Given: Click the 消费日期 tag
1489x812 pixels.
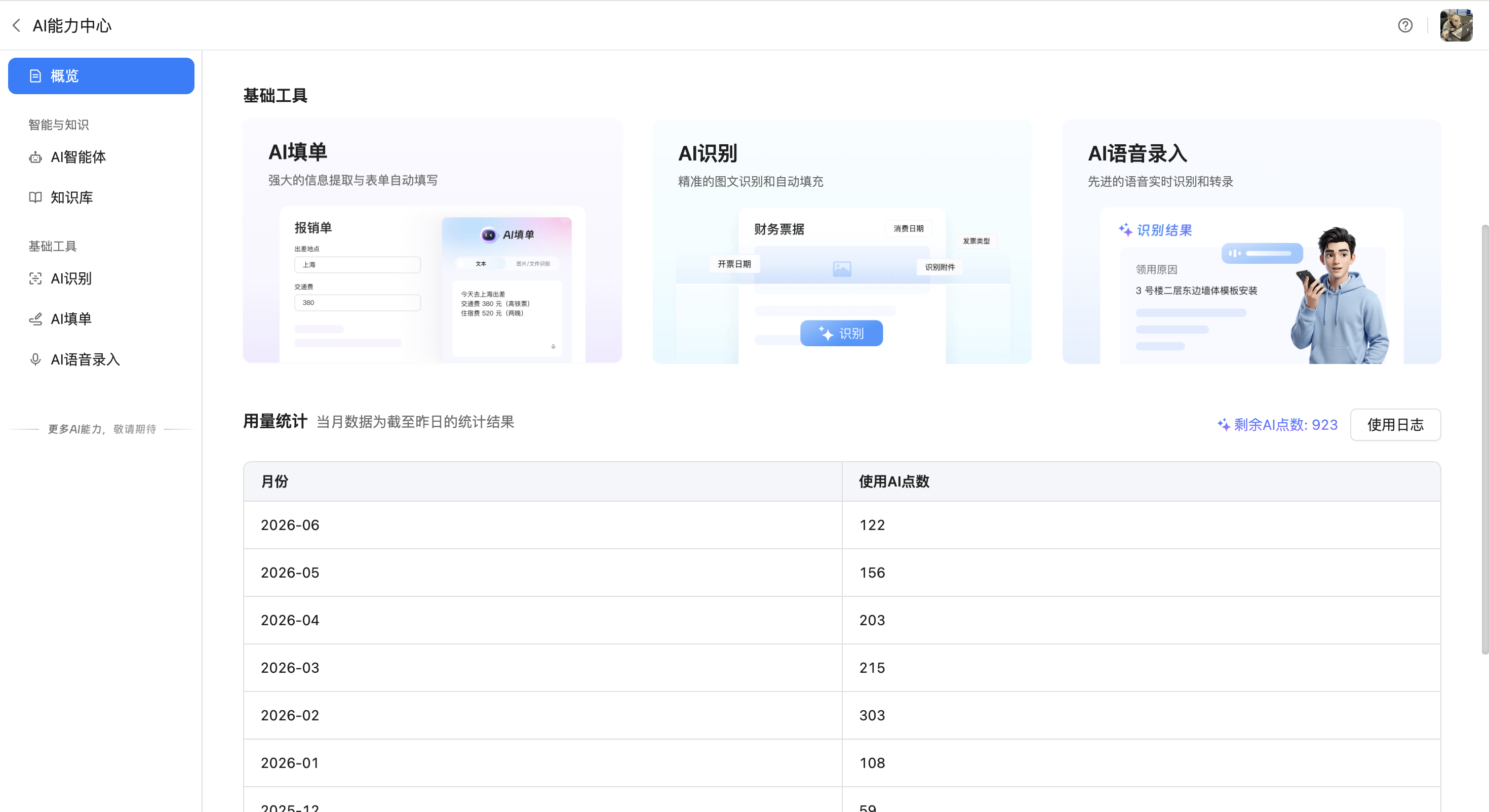Looking at the screenshot, I should [x=908, y=229].
